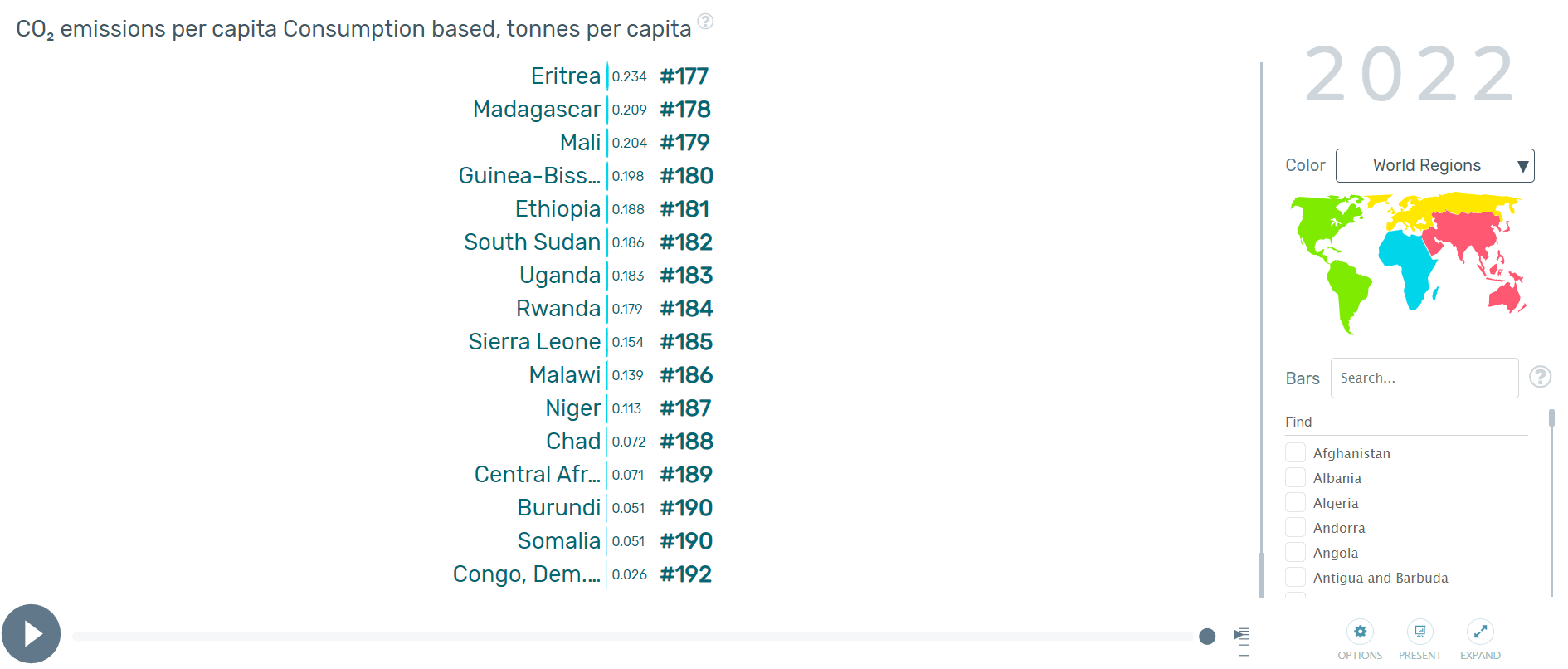Click the help icon next to Bars search
1568x669 pixels.
1540,378
